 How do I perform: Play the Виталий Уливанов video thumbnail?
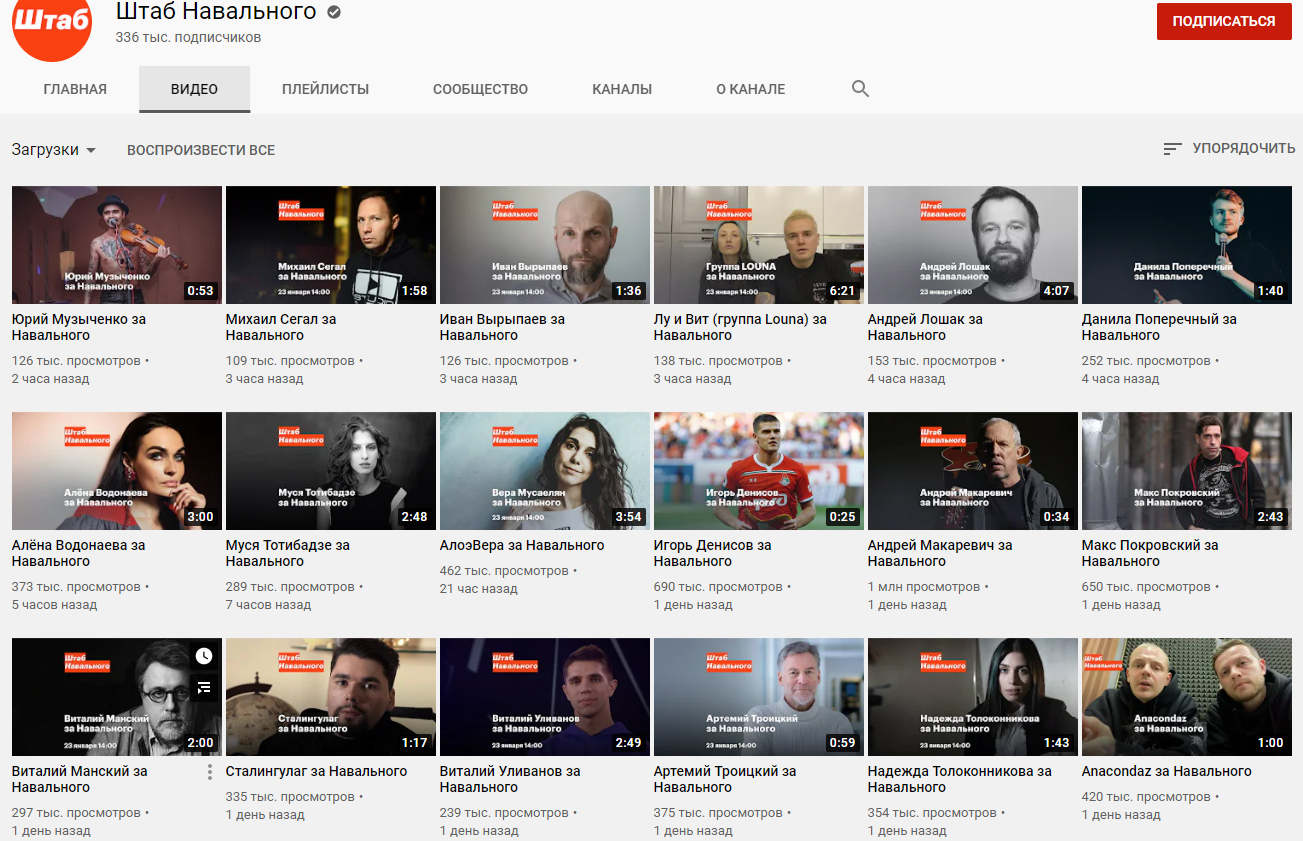[x=545, y=697]
